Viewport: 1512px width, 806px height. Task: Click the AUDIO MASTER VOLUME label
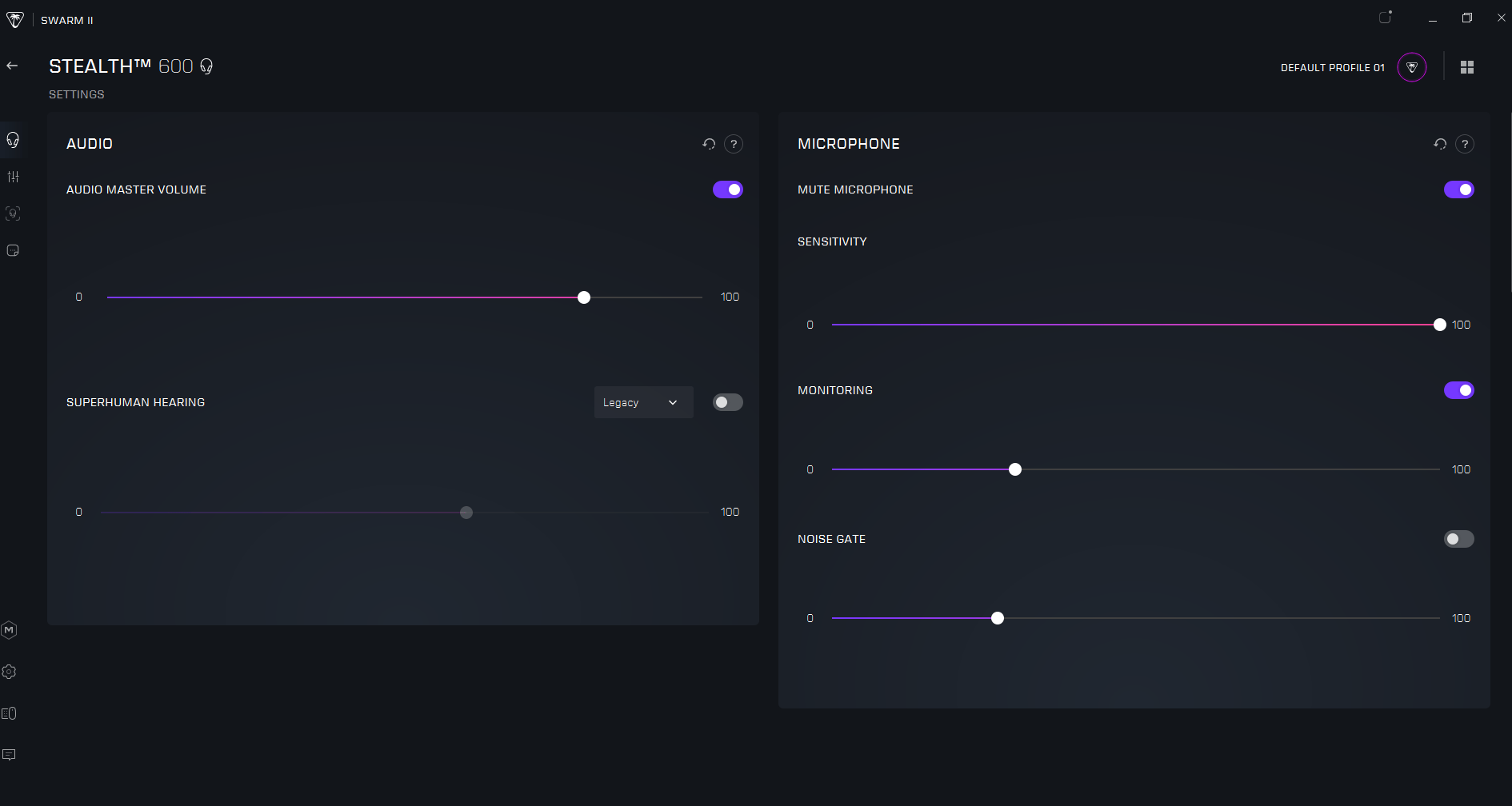coord(136,190)
